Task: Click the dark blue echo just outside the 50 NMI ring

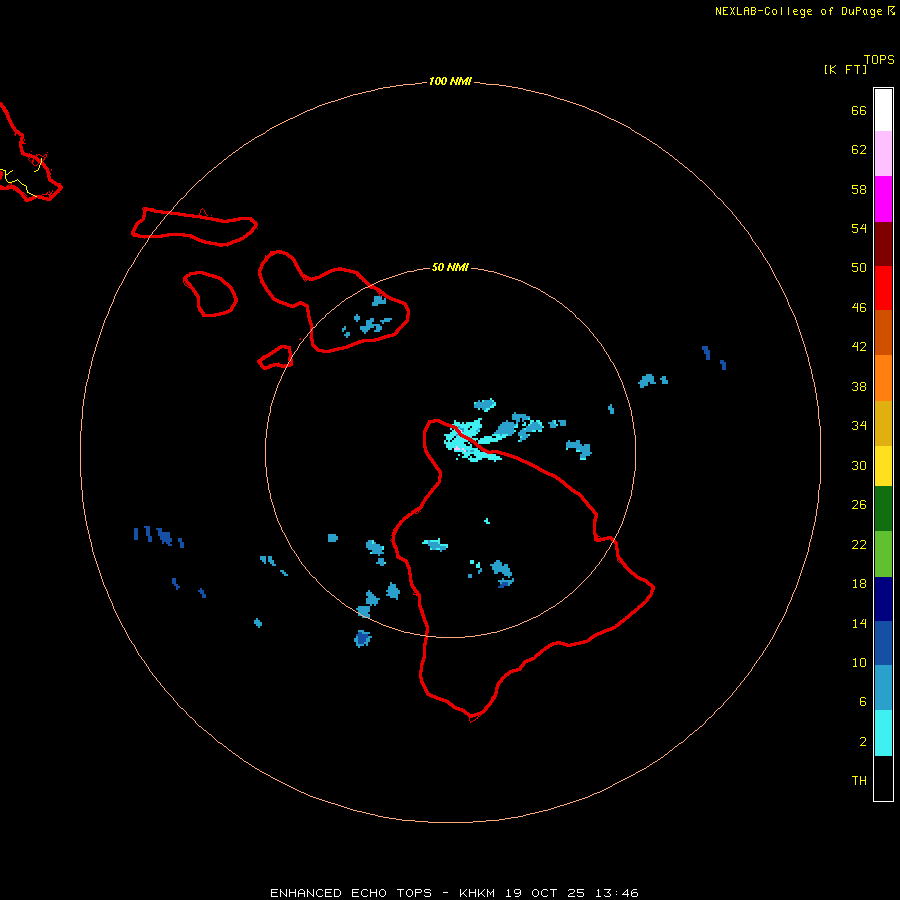Action: tap(363, 638)
